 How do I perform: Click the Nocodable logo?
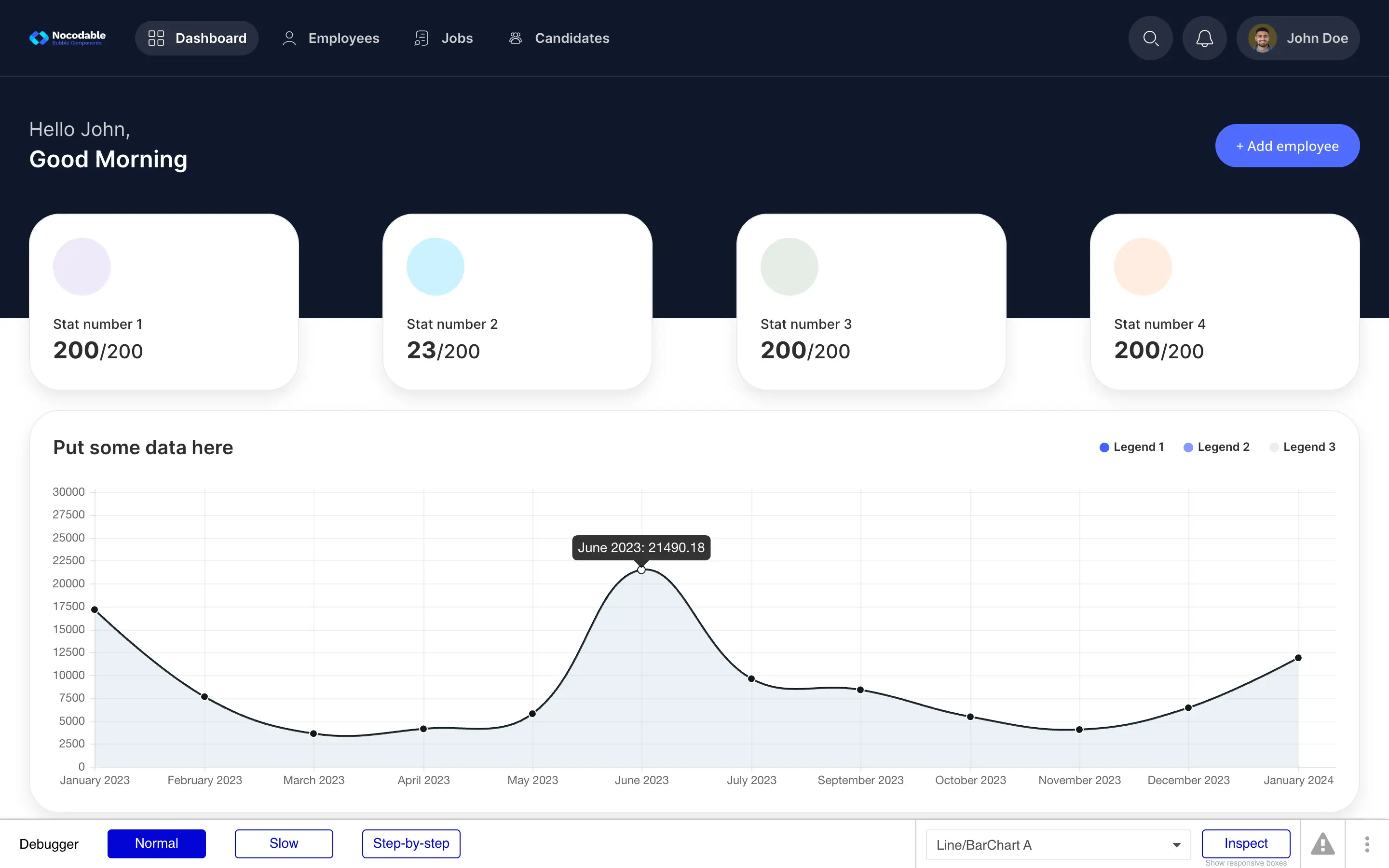tap(67, 38)
